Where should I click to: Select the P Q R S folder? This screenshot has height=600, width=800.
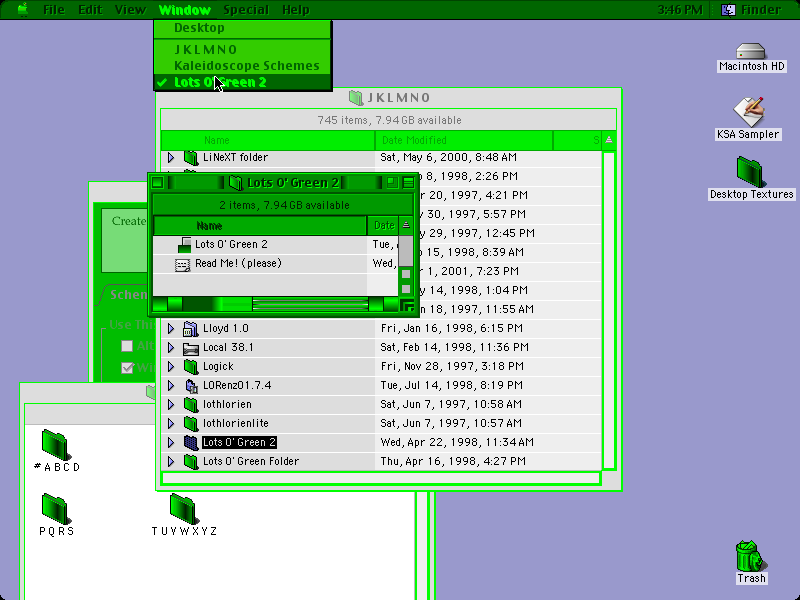coord(56,508)
